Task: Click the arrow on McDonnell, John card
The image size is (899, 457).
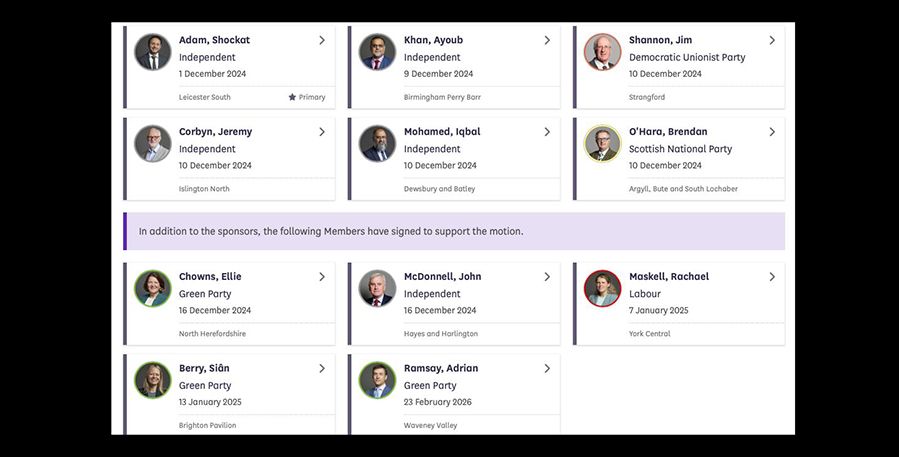Action: [547, 277]
